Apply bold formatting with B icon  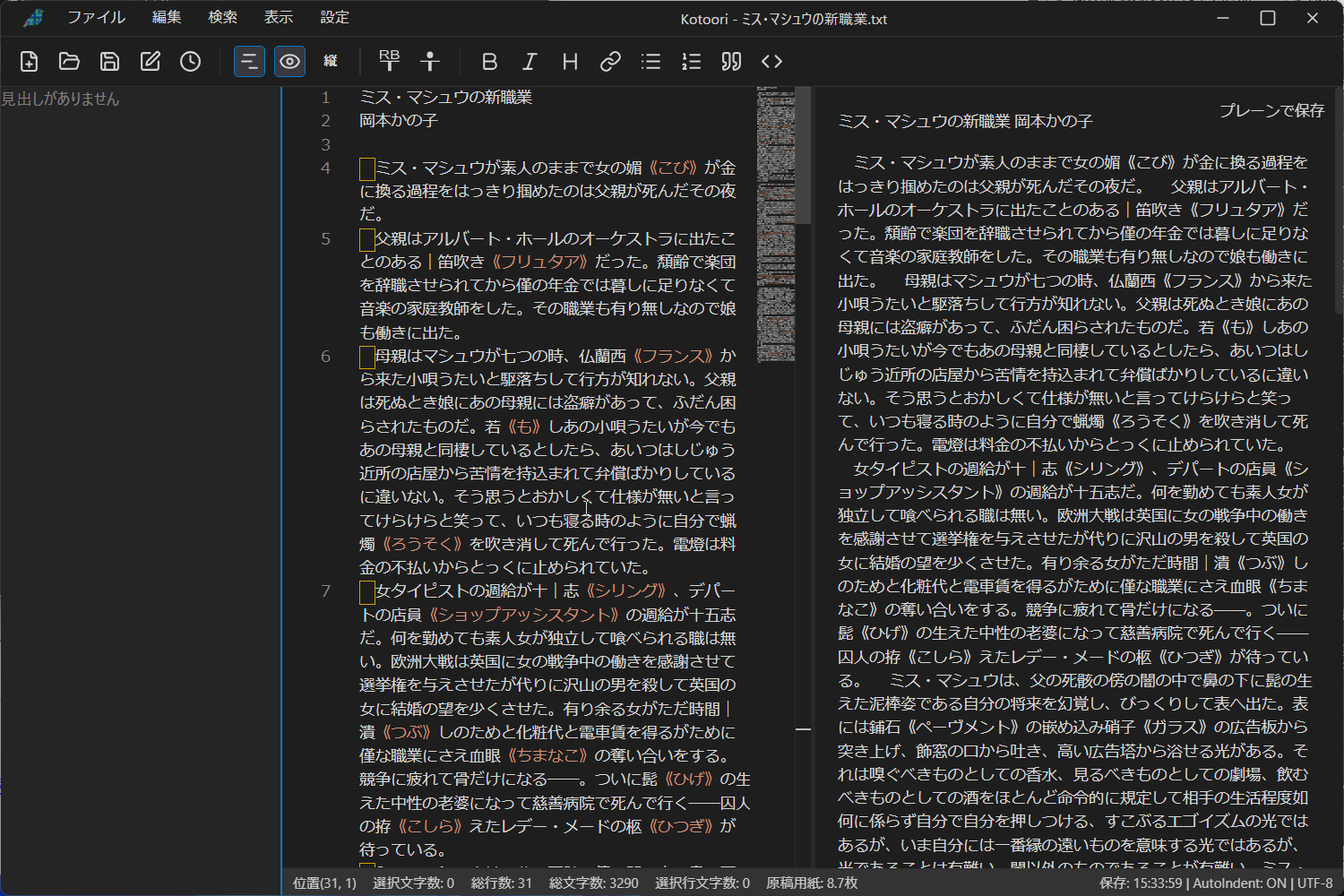pyautogui.click(x=489, y=62)
